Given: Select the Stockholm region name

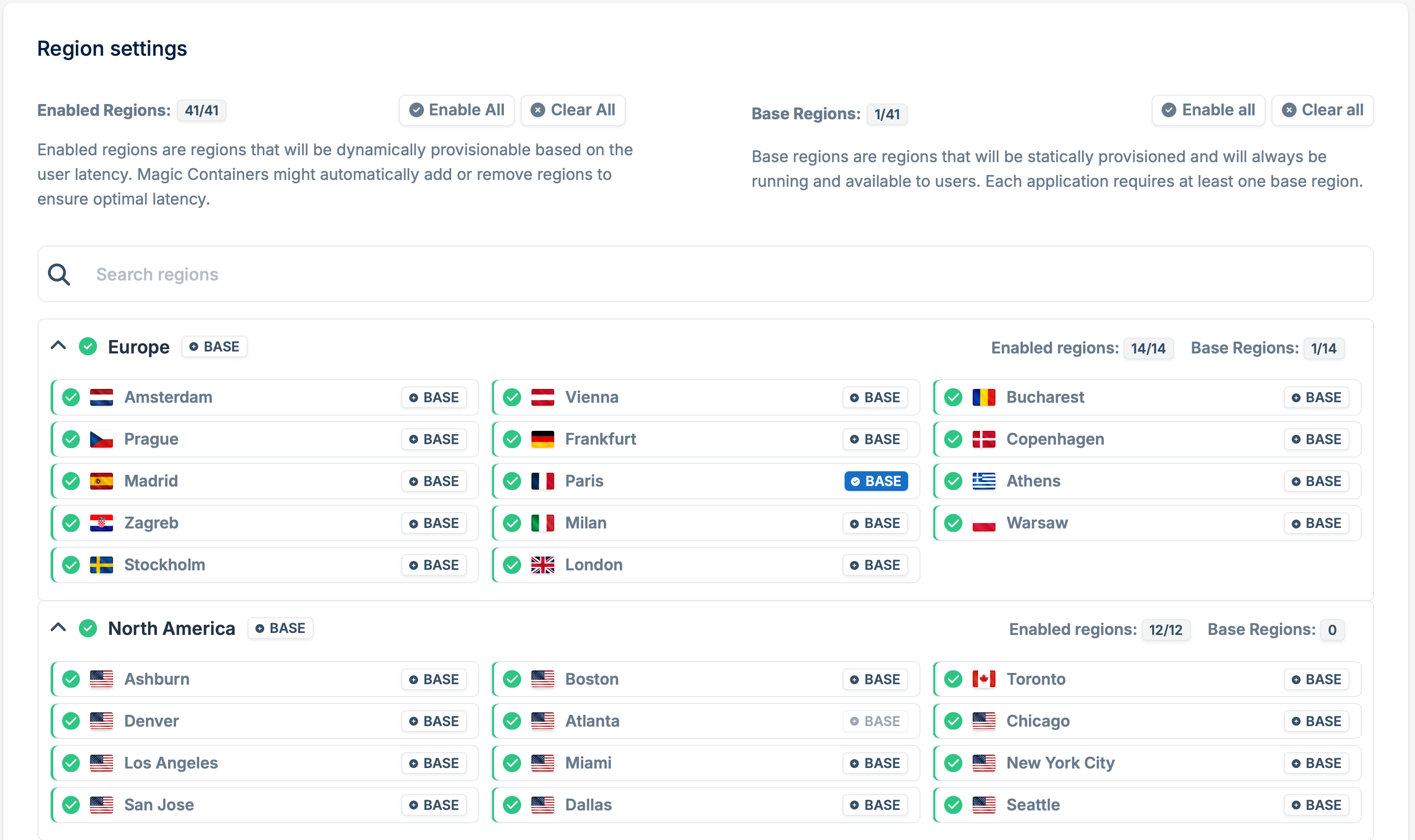Looking at the screenshot, I should [x=165, y=565].
